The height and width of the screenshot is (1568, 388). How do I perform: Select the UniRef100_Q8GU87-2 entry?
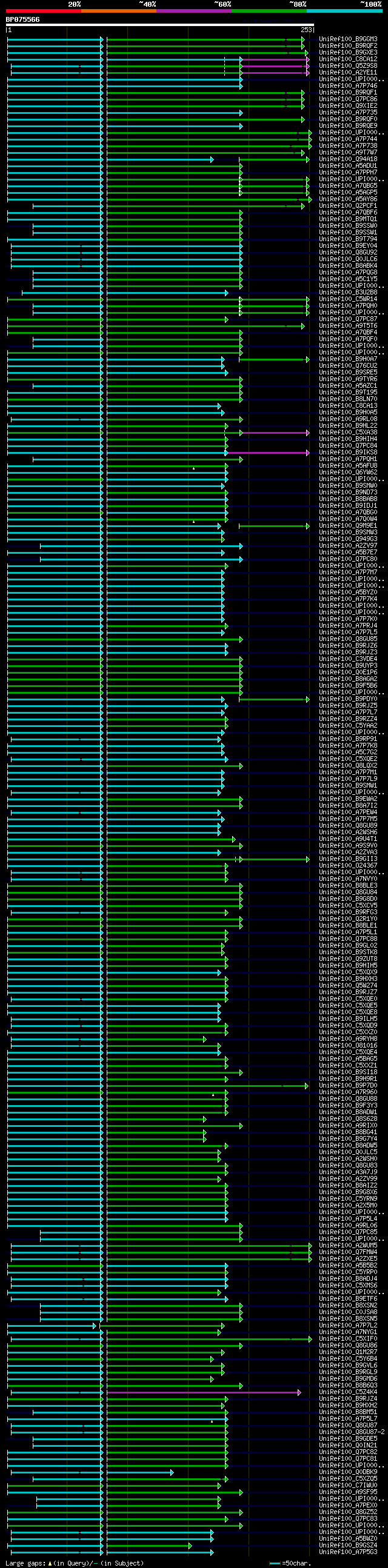[x=352, y=1432]
